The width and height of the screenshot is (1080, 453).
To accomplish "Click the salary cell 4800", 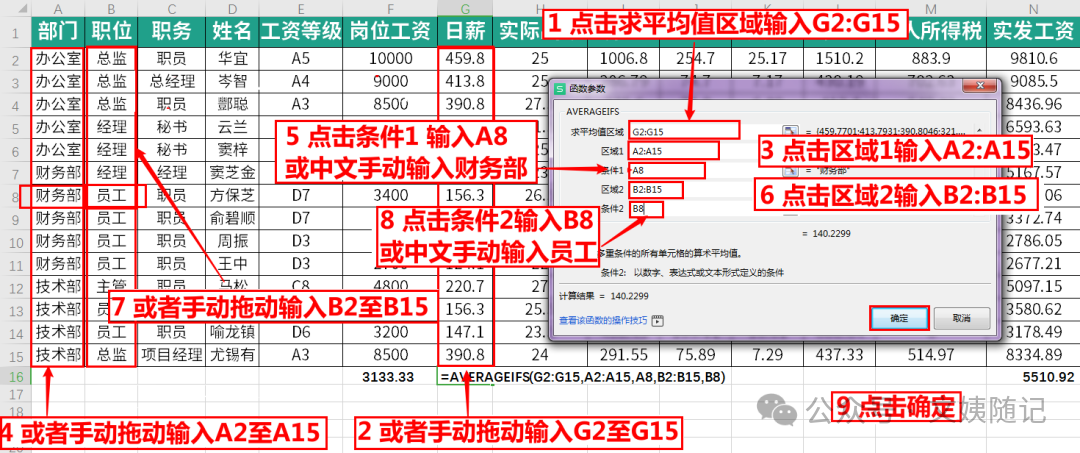I will (390, 284).
